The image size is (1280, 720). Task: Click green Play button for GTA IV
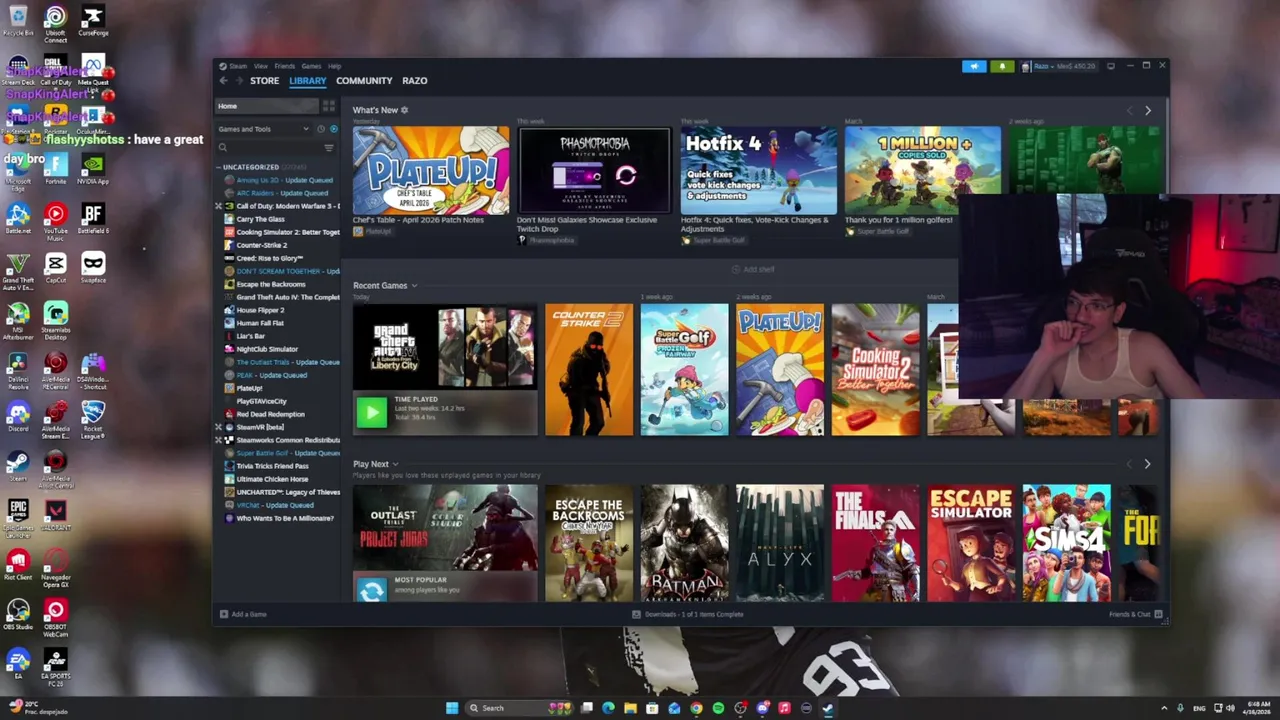tap(371, 412)
